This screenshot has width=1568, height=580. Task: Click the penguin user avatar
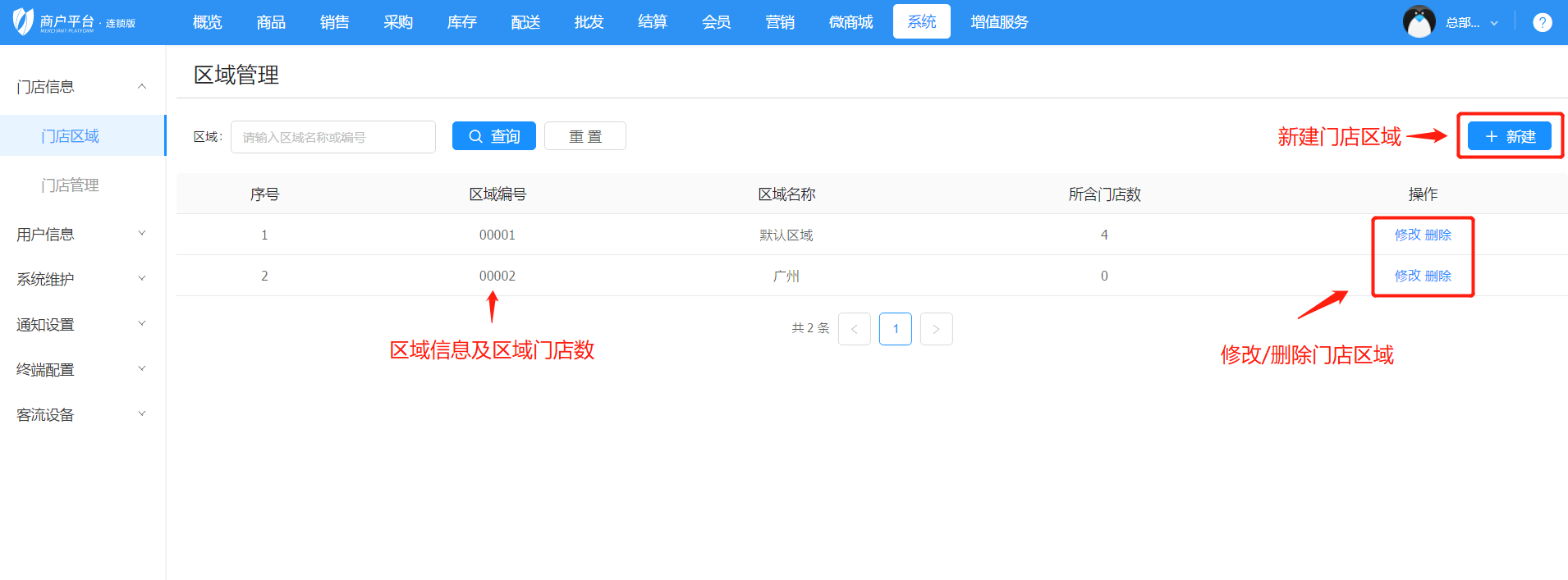[1419, 22]
